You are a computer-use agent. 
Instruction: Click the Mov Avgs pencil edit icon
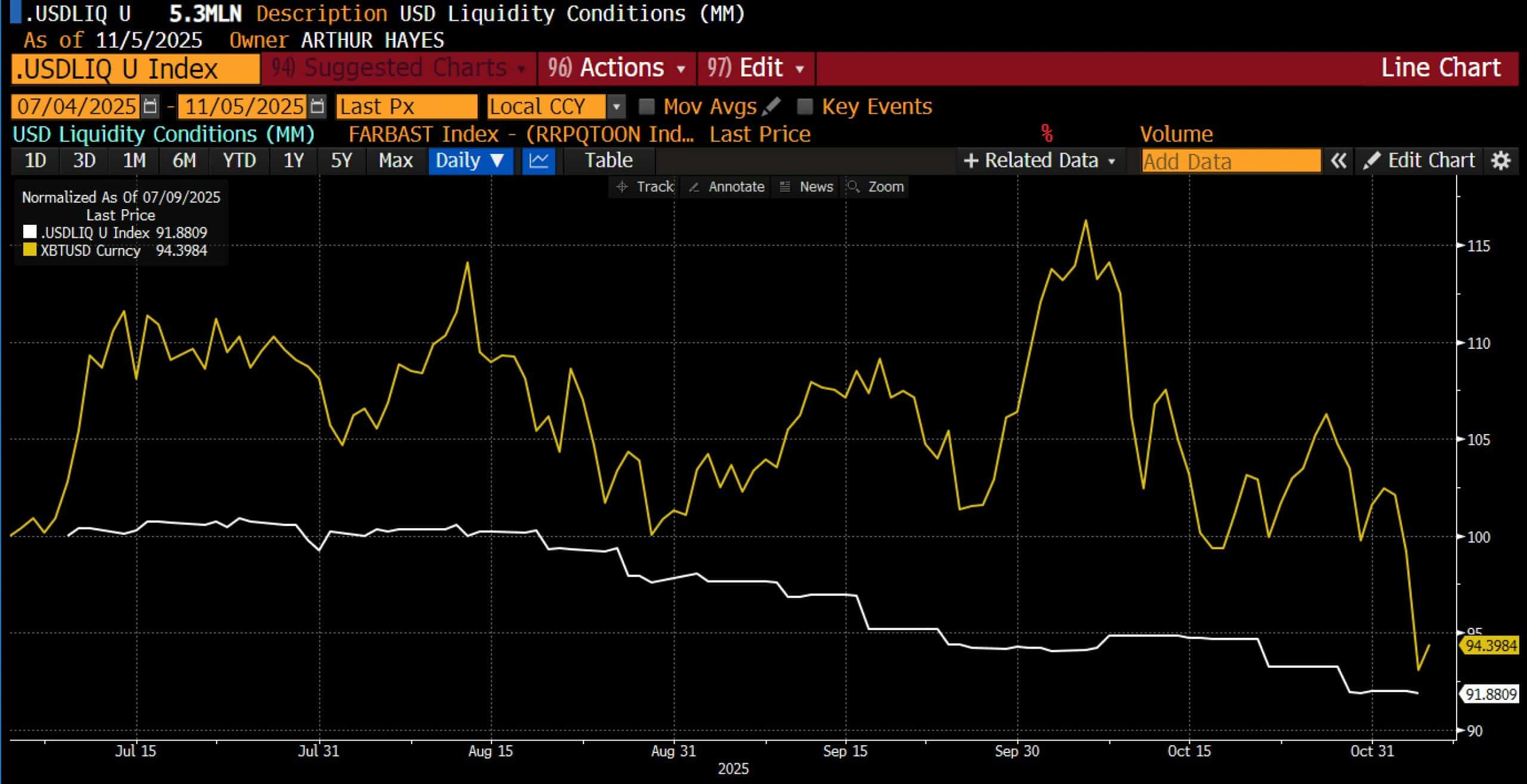pos(771,106)
